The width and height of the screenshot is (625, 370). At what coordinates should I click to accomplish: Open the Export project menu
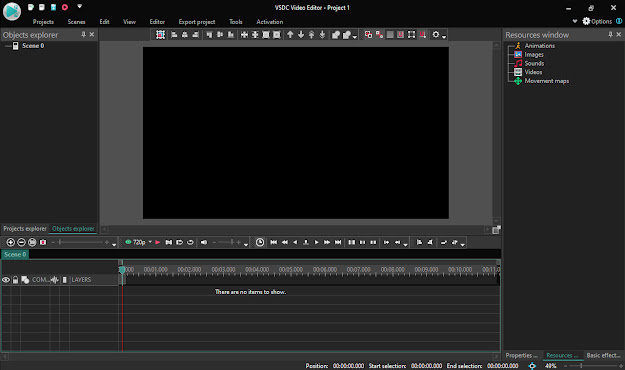[x=197, y=22]
